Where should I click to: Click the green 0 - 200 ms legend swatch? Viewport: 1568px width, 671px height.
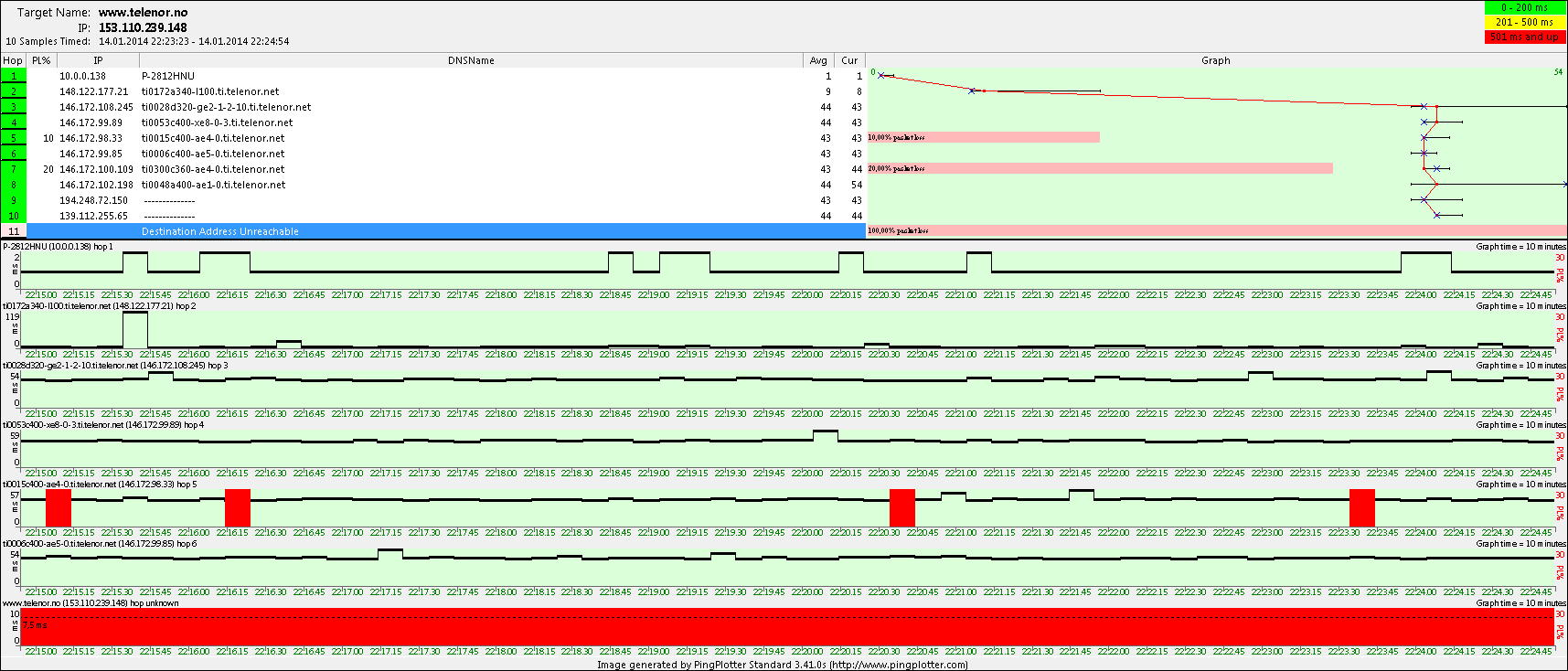click(x=1525, y=7)
